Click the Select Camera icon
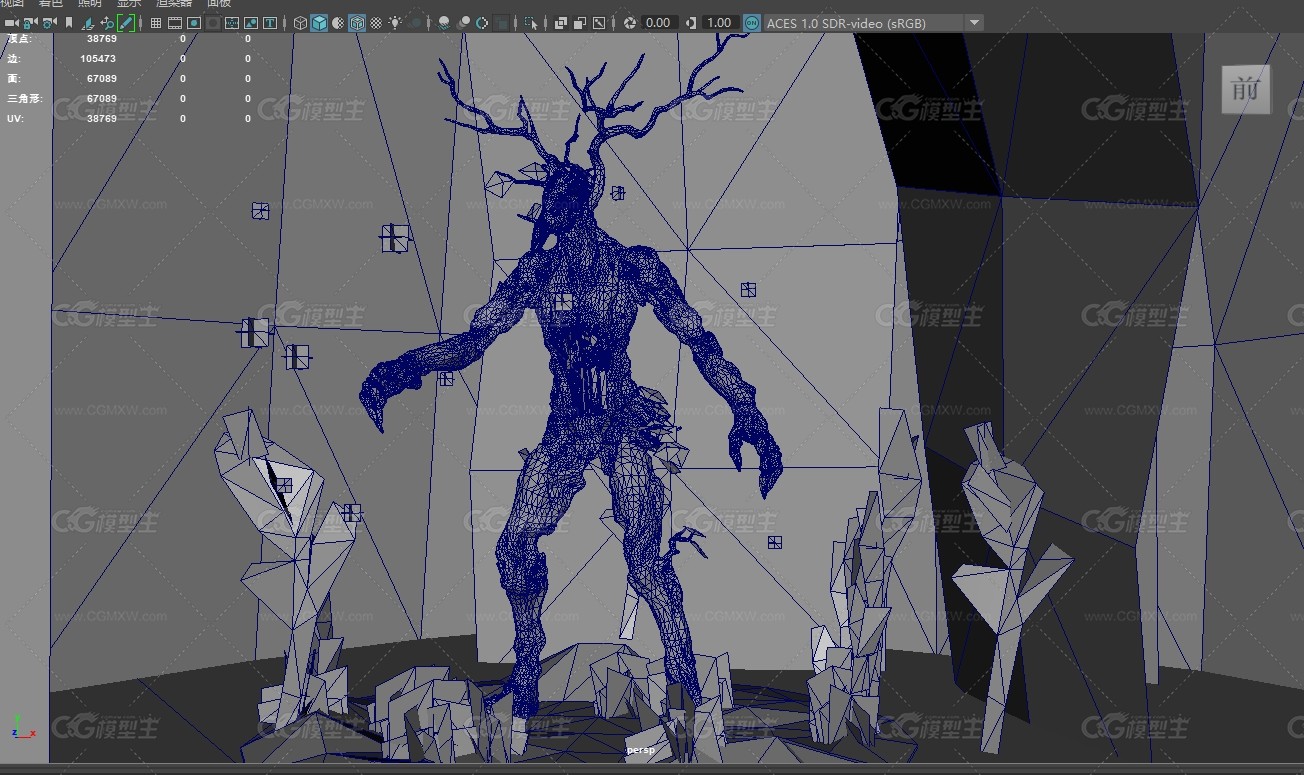The width and height of the screenshot is (1304, 775). tap(11, 23)
